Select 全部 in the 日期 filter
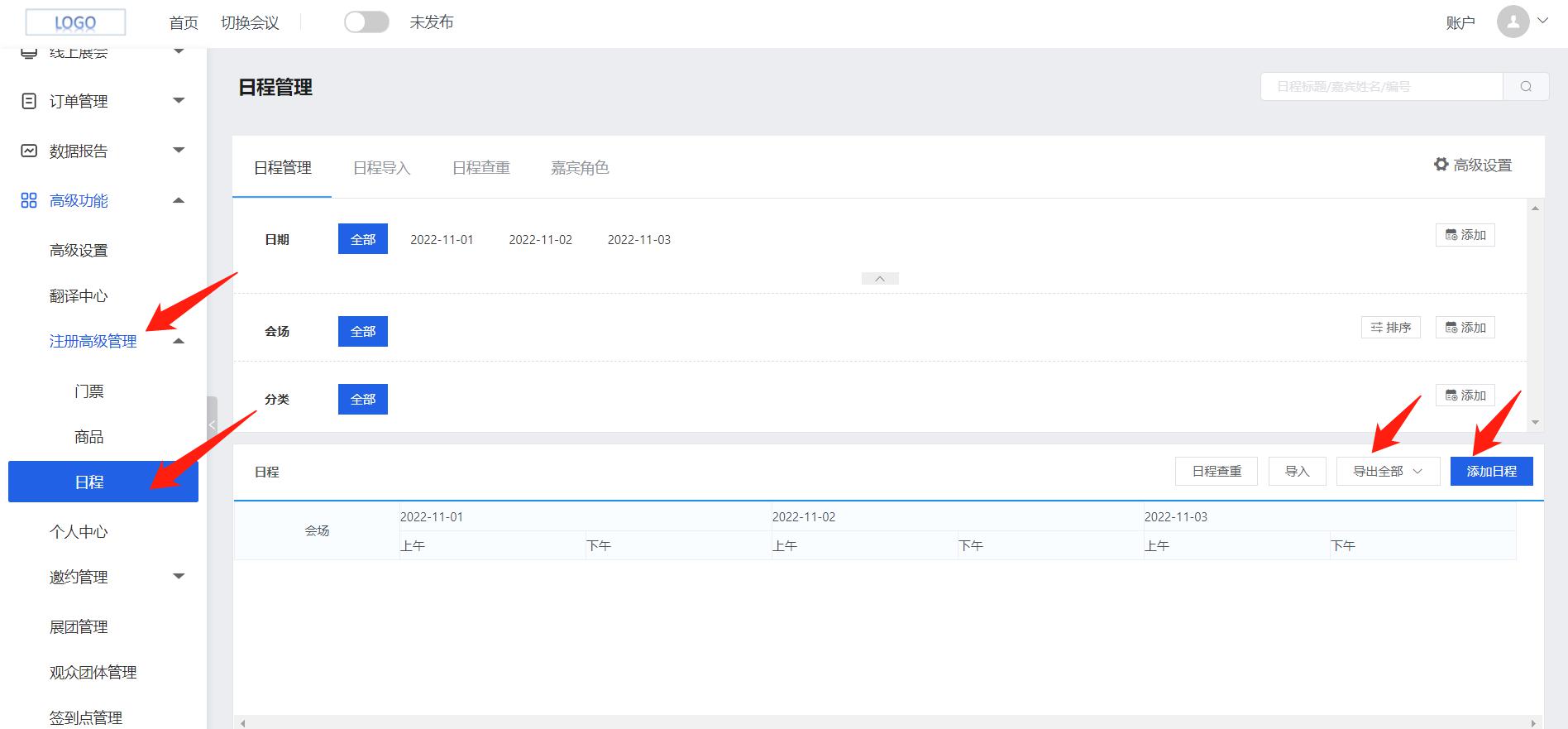 click(363, 239)
